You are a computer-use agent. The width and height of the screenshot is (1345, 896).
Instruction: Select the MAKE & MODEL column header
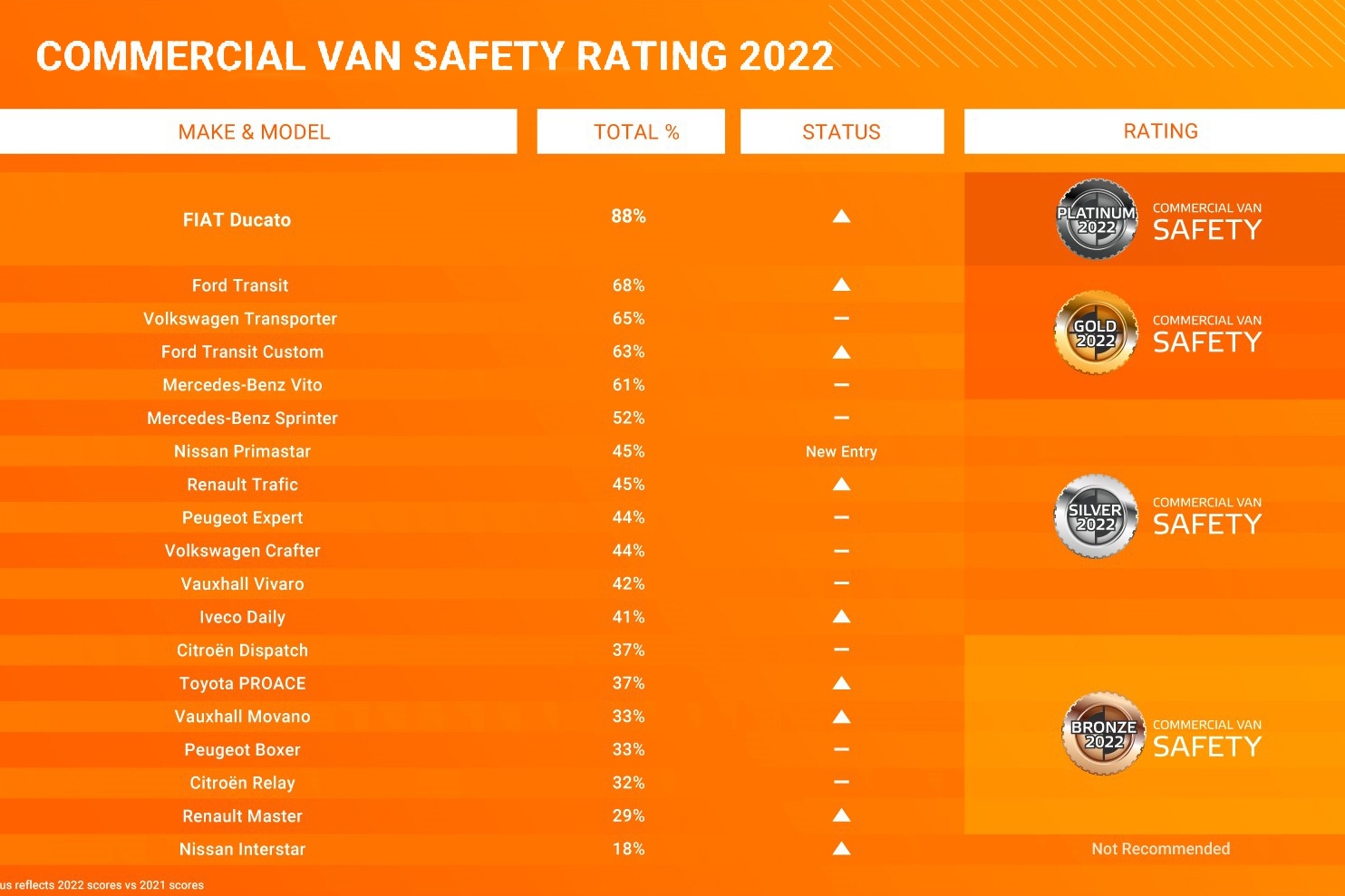(254, 132)
